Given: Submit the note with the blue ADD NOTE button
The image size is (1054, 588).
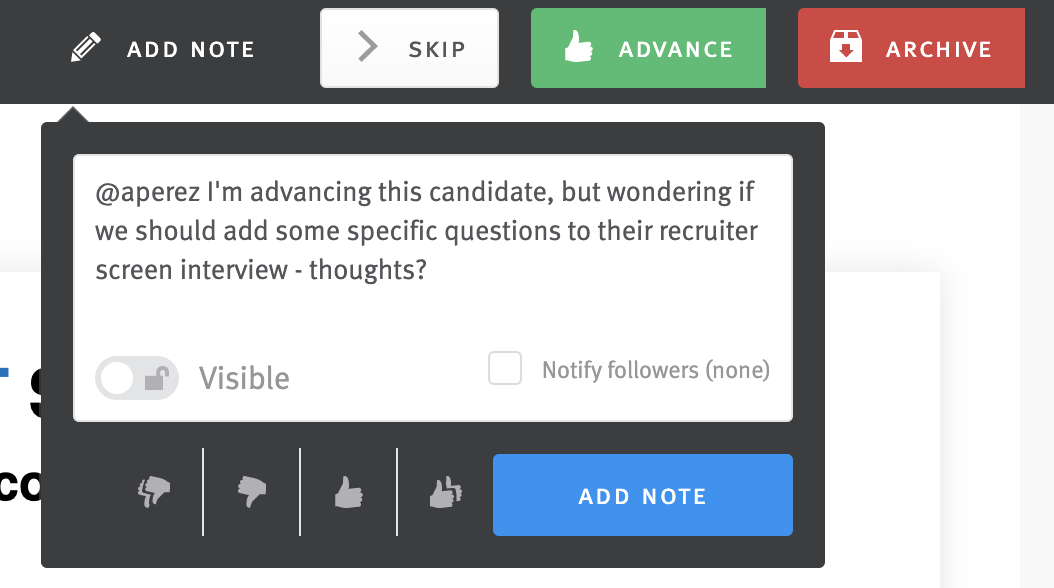Looking at the screenshot, I should coord(642,494).
